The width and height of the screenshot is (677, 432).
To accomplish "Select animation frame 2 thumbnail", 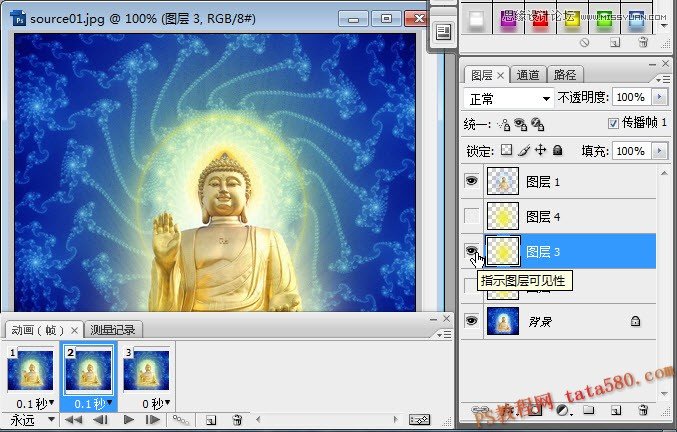I will click(x=88, y=371).
